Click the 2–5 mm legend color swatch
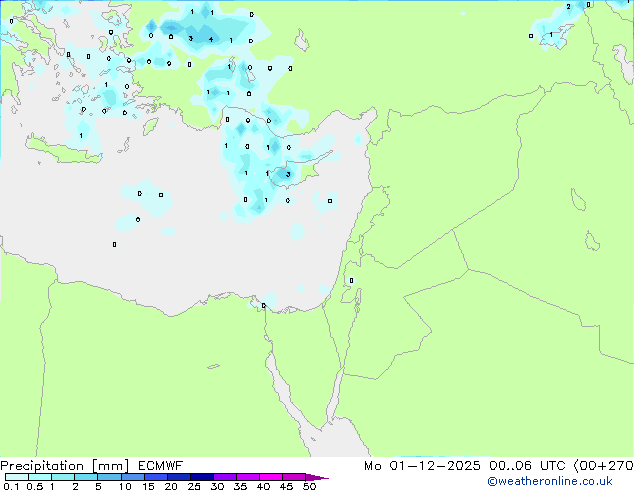634x490 pixels. click(x=86, y=477)
